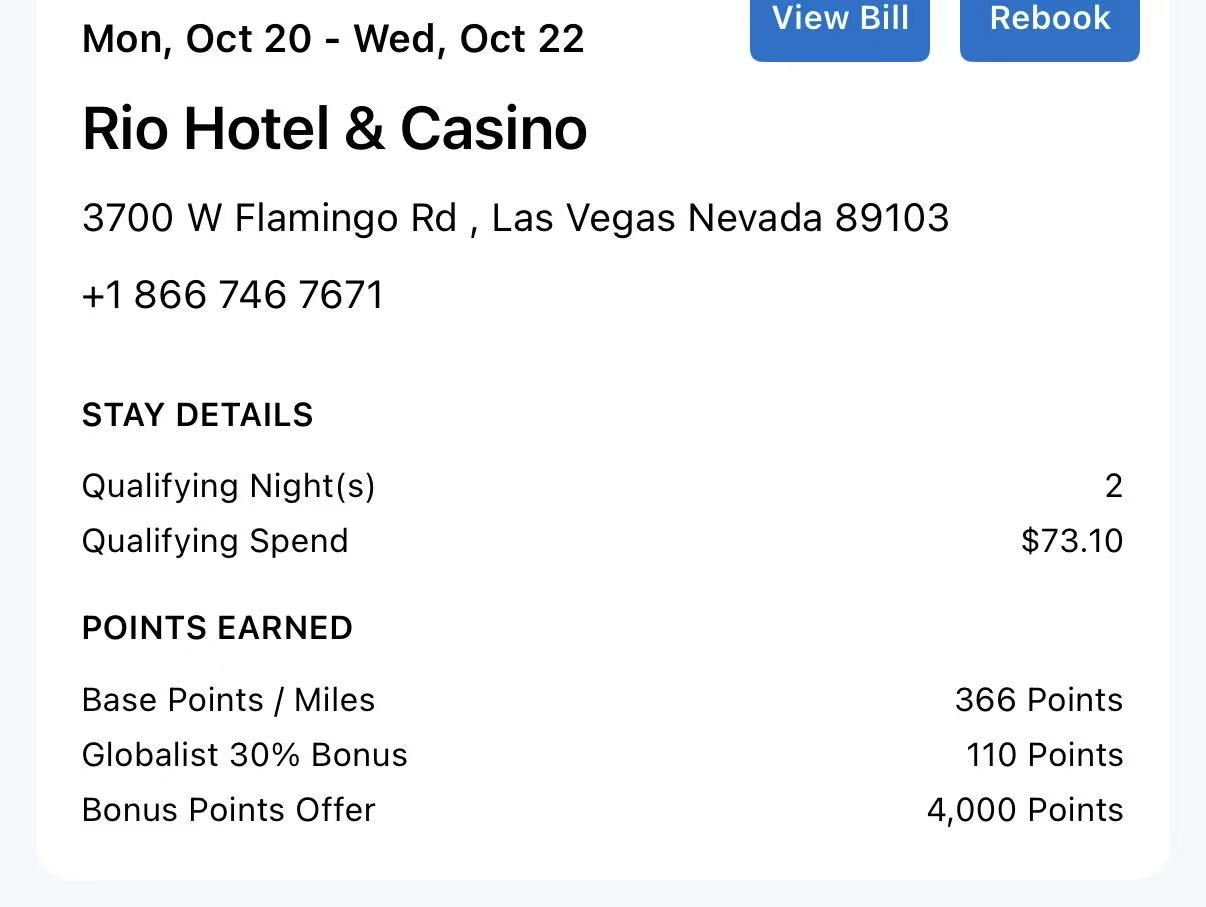Select the Globalist 30% Bonus label

[244, 755]
